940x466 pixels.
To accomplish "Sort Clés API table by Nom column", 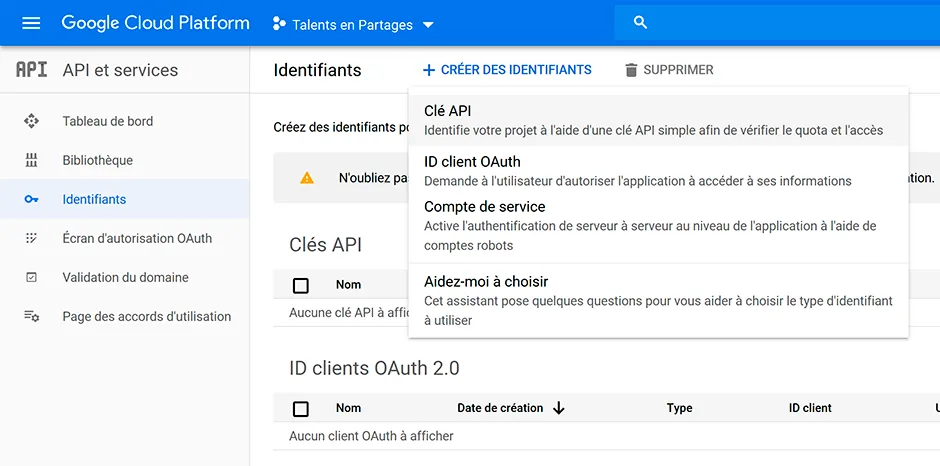I will 348,285.
